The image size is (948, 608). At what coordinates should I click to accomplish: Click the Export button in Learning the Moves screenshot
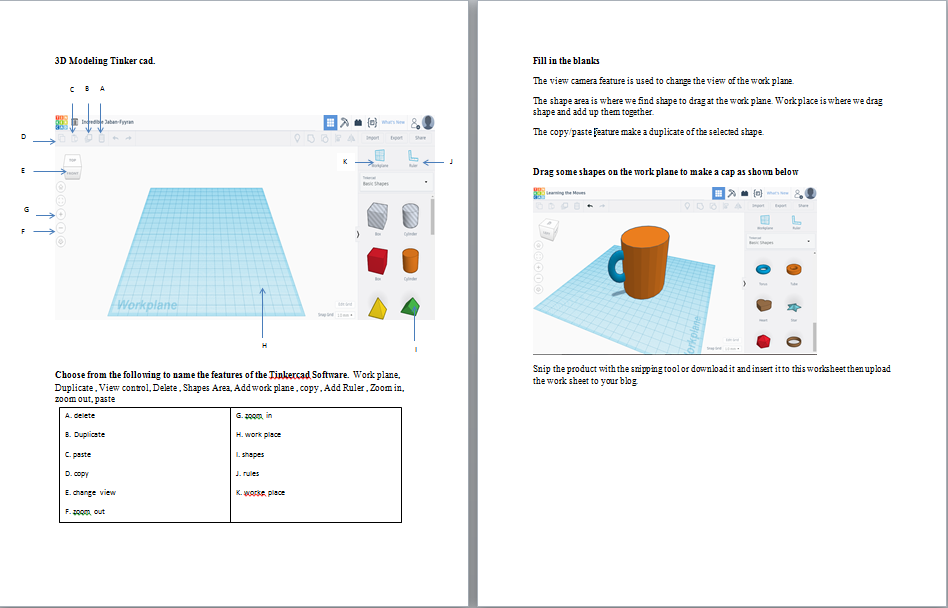point(781,205)
